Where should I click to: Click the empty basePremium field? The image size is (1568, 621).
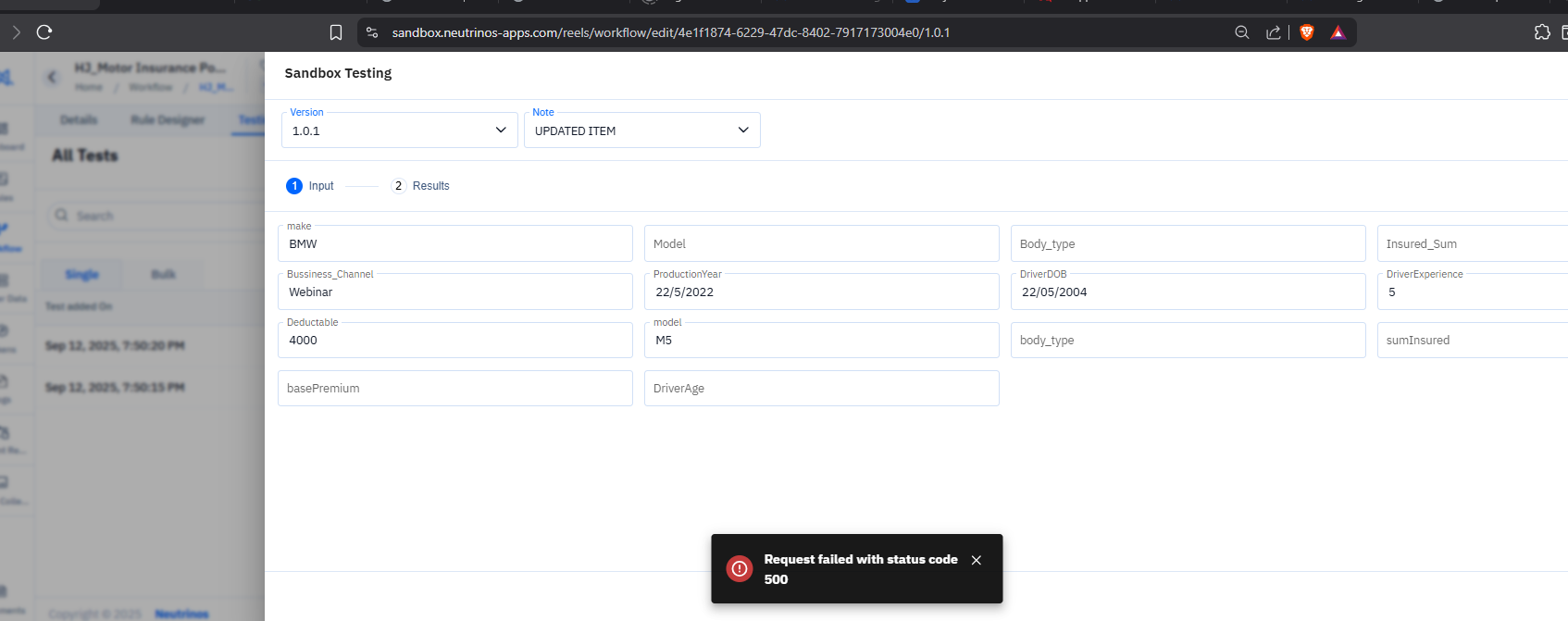click(x=454, y=389)
